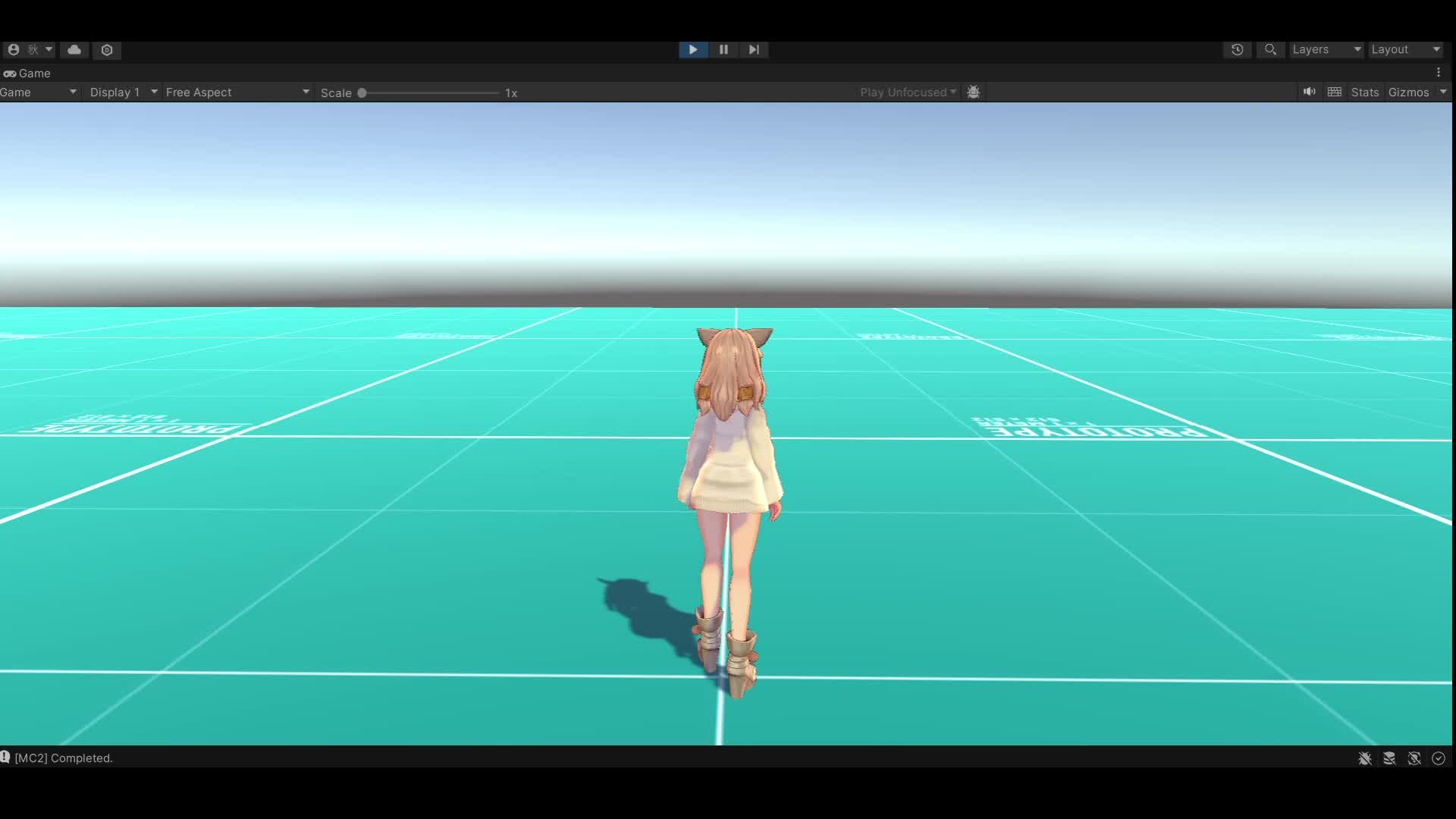Screen dimensions: 1456x819
Task: Open the editor Search tool
Action: click(x=1270, y=49)
